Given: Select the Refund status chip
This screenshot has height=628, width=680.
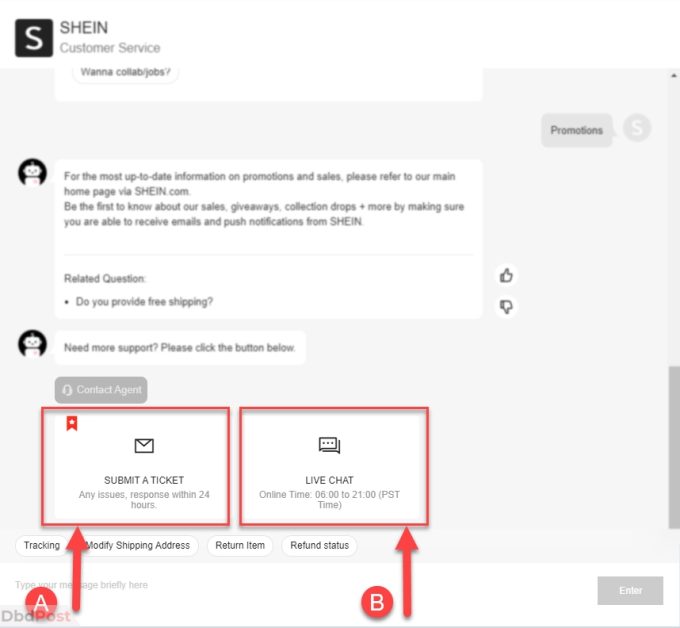Looking at the screenshot, I should click(x=320, y=545).
